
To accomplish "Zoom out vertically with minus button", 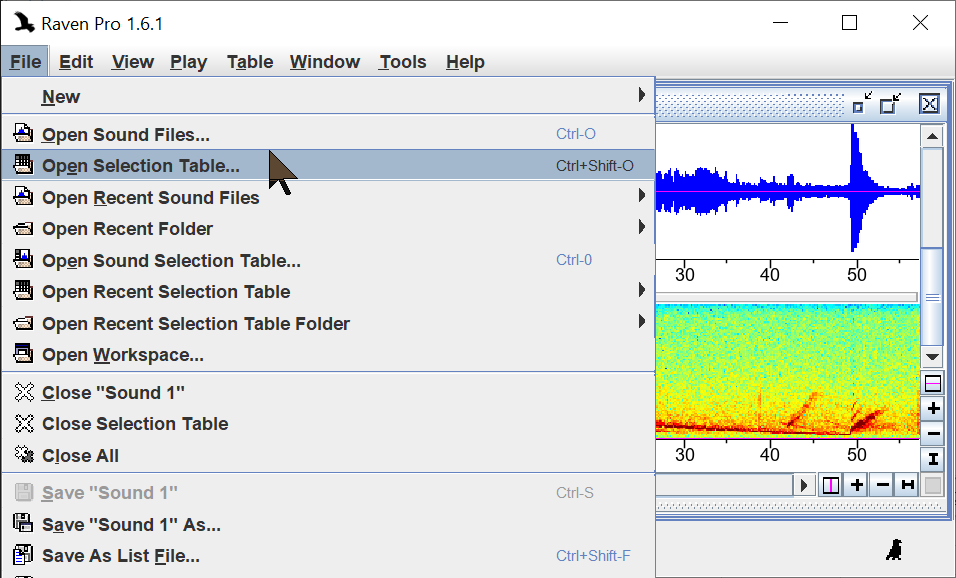I will 933,434.
